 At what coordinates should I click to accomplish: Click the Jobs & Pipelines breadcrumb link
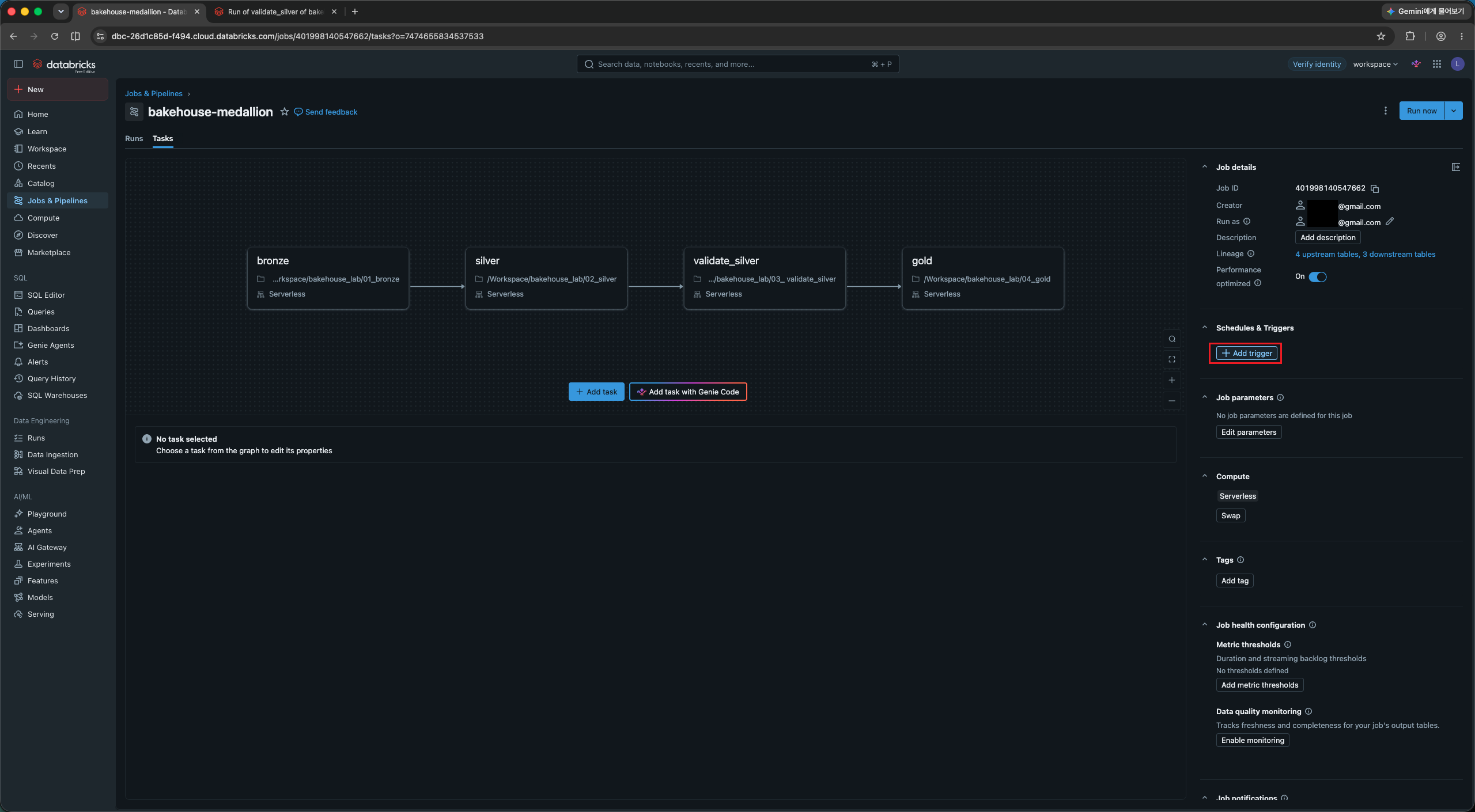pyautogui.click(x=153, y=93)
